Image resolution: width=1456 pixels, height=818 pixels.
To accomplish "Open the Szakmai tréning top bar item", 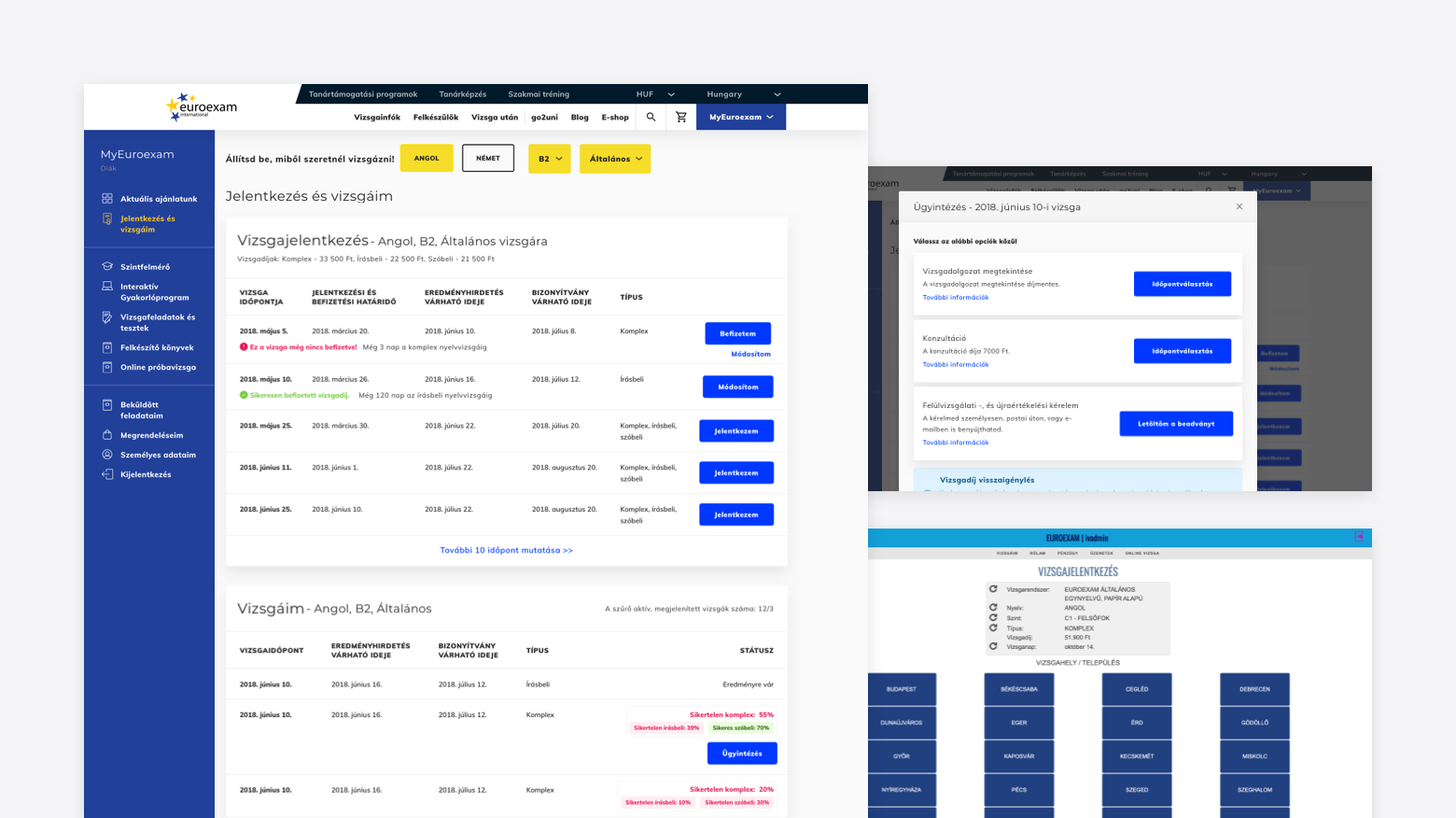I will (539, 94).
